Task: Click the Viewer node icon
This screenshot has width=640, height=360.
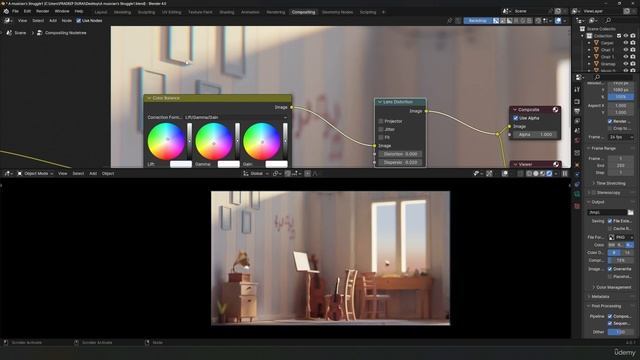Action: pos(556,164)
